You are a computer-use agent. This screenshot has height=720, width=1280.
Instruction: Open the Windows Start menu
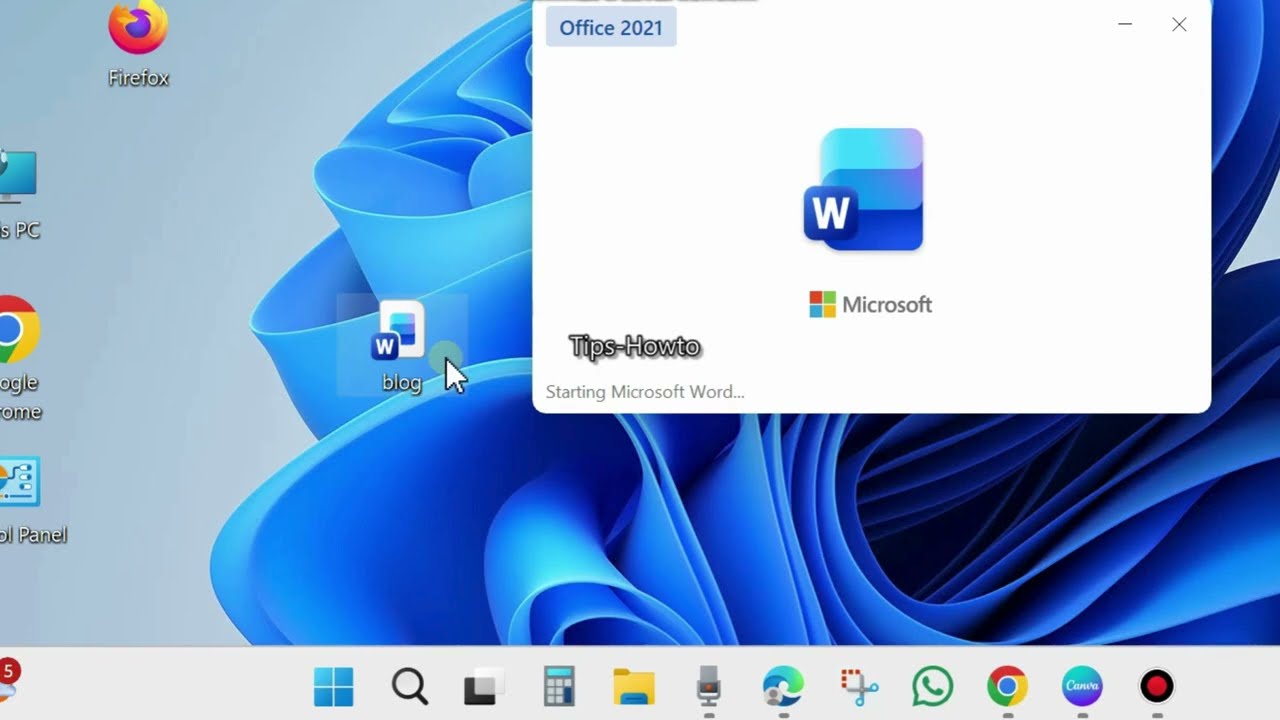pos(333,687)
